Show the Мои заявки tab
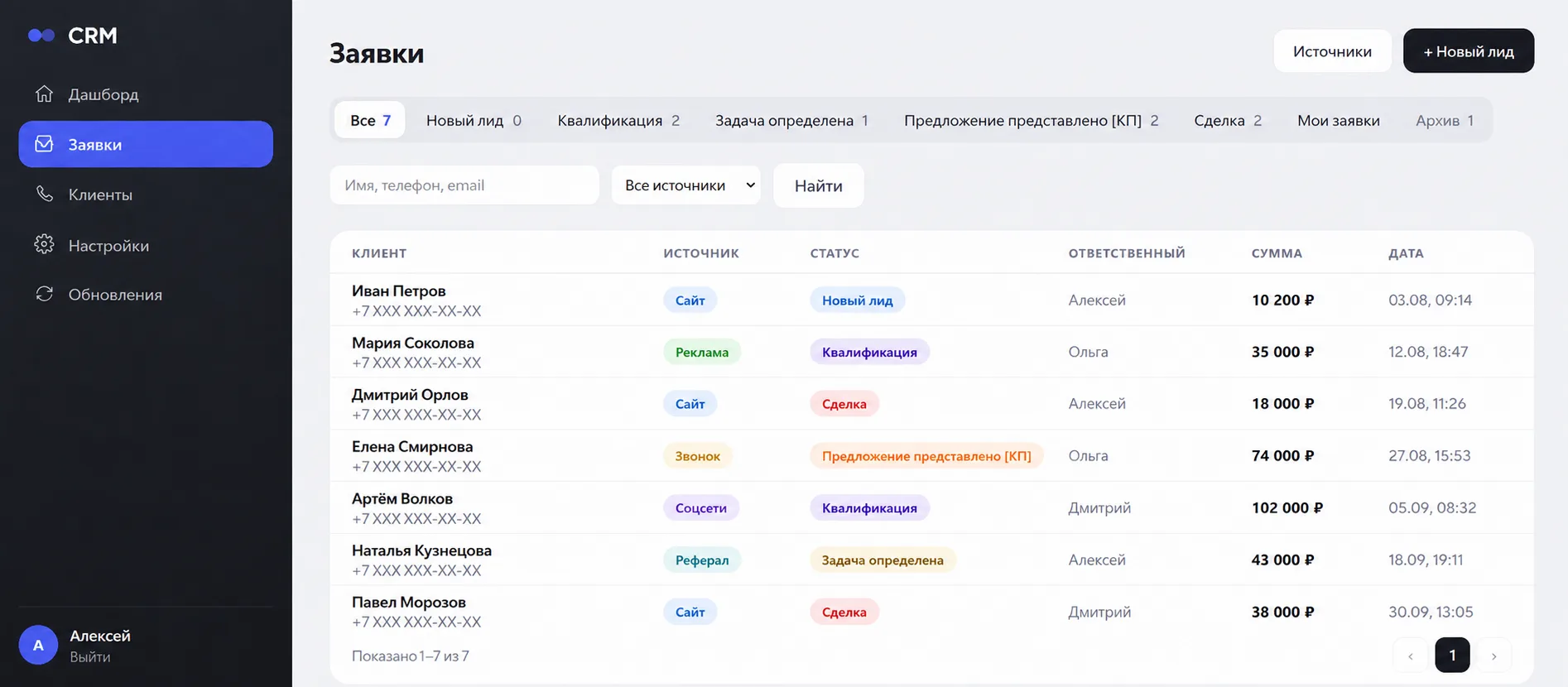This screenshot has height=687, width=1568. [1339, 120]
